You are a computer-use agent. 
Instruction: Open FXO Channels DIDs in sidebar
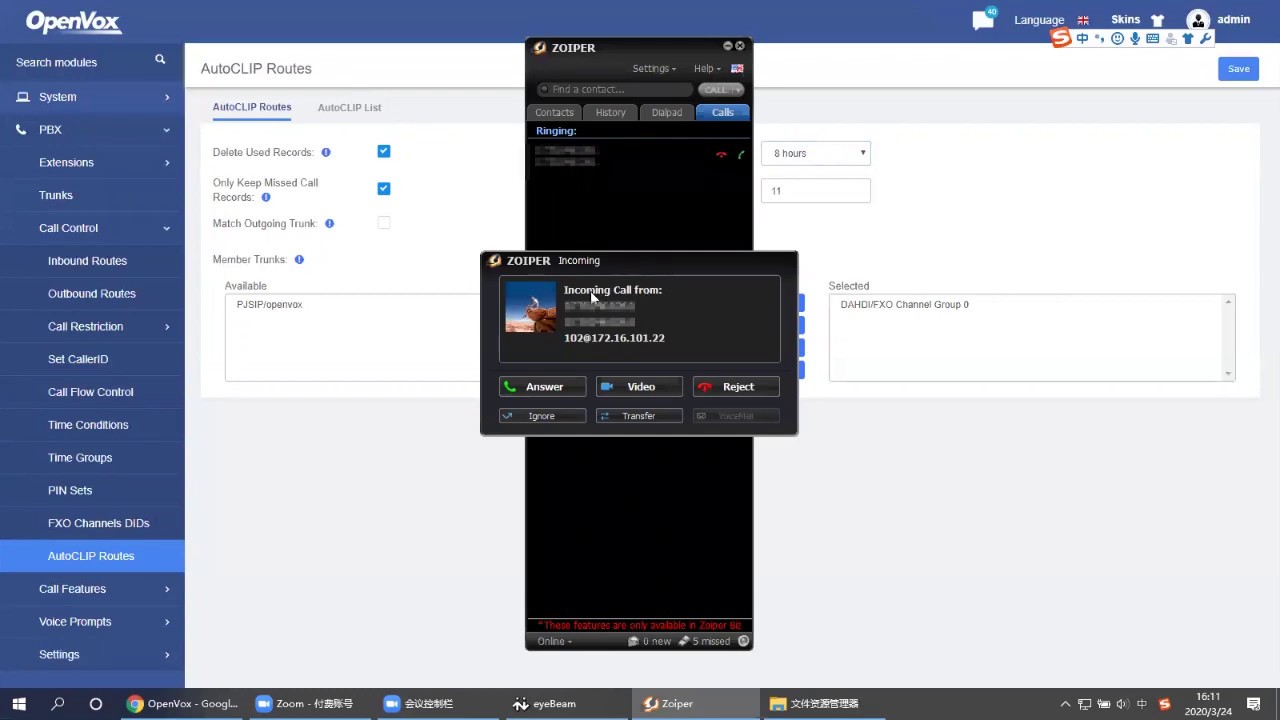pyautogui.click(x=98, y=523)
